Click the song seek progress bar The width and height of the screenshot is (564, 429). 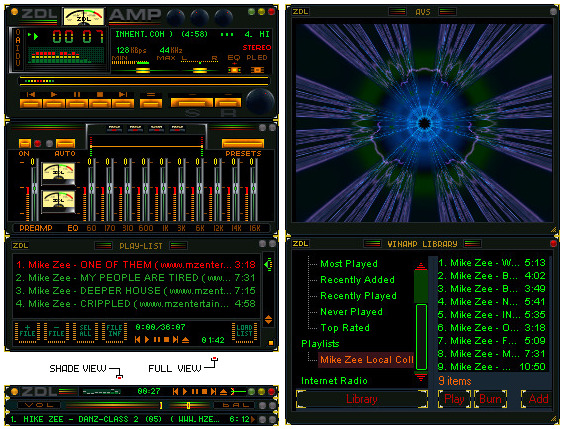pos(144,81)
